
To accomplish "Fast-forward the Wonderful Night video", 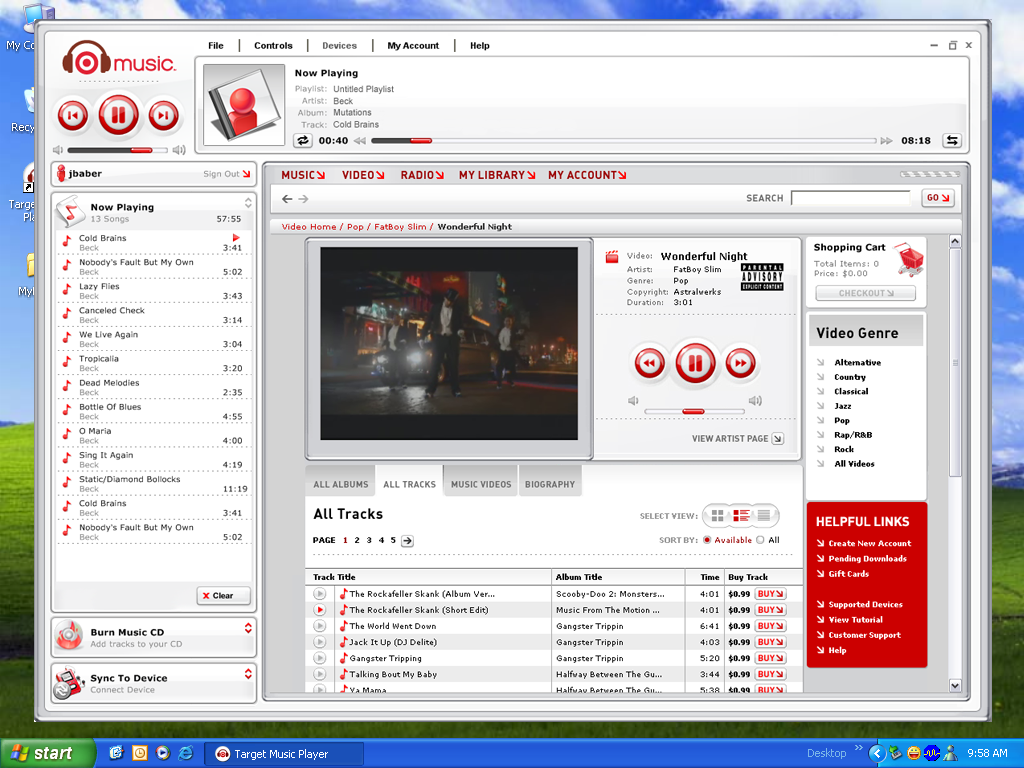I will 741,363.
